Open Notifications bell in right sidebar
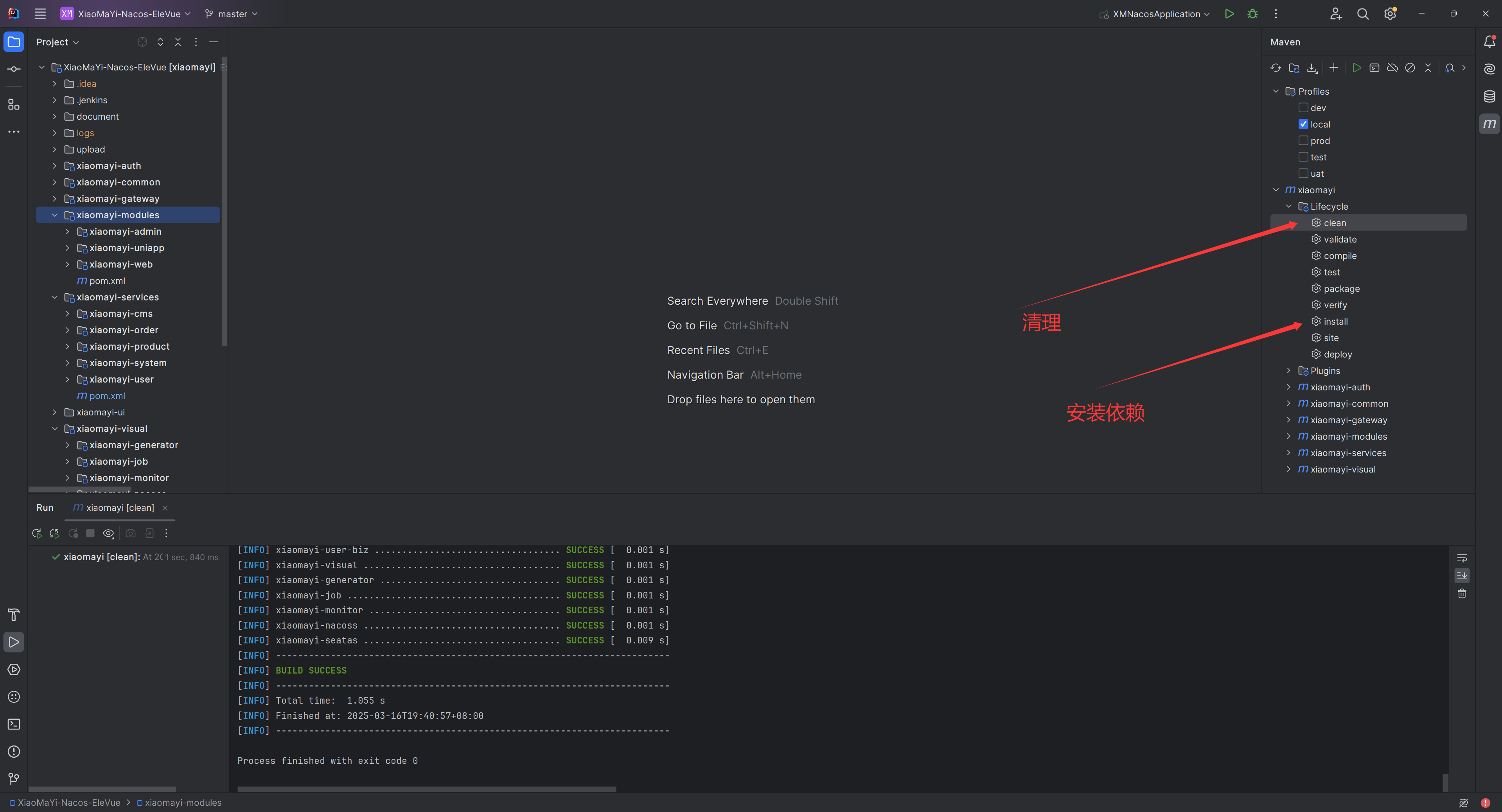The width and height of the screenshot is (1502, 812). 1489,42
